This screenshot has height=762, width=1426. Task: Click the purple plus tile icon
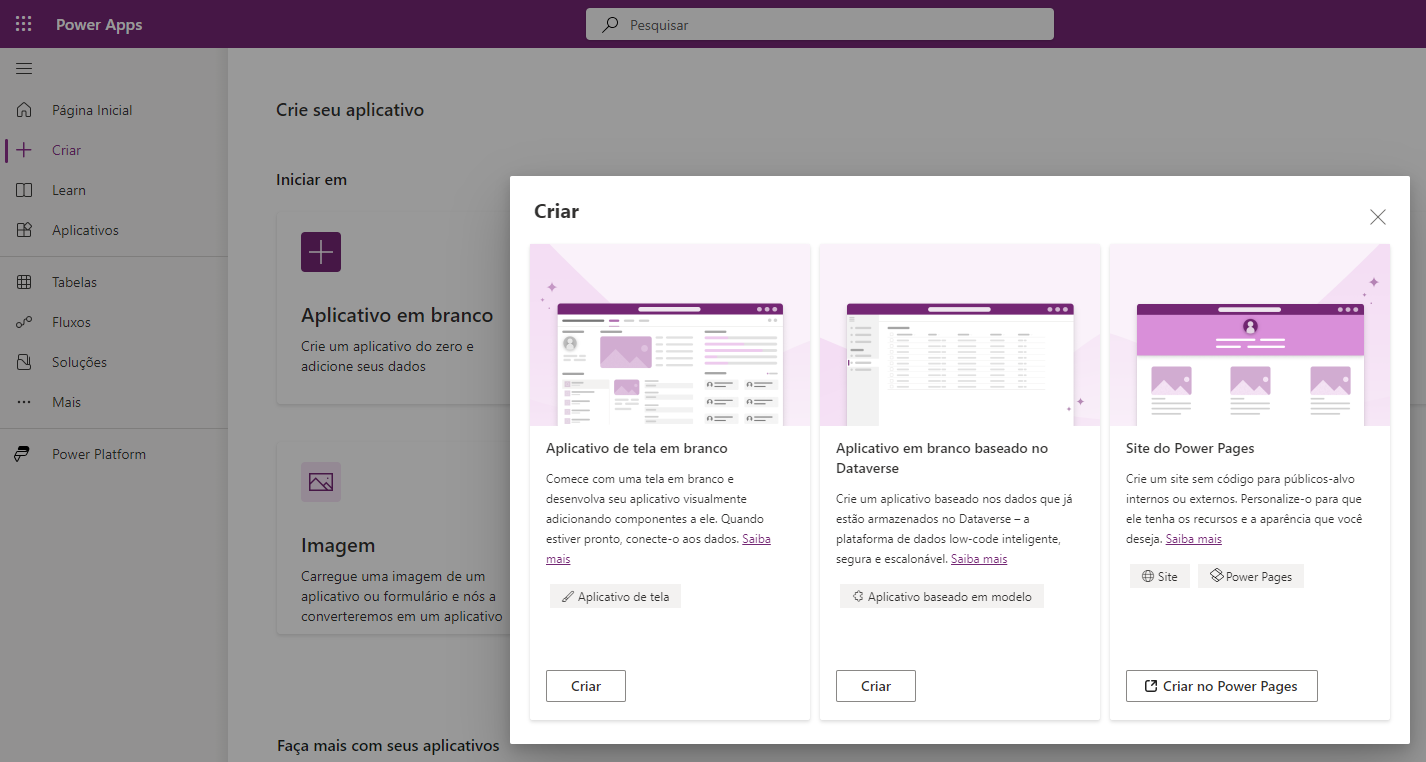tap(321, 252)
